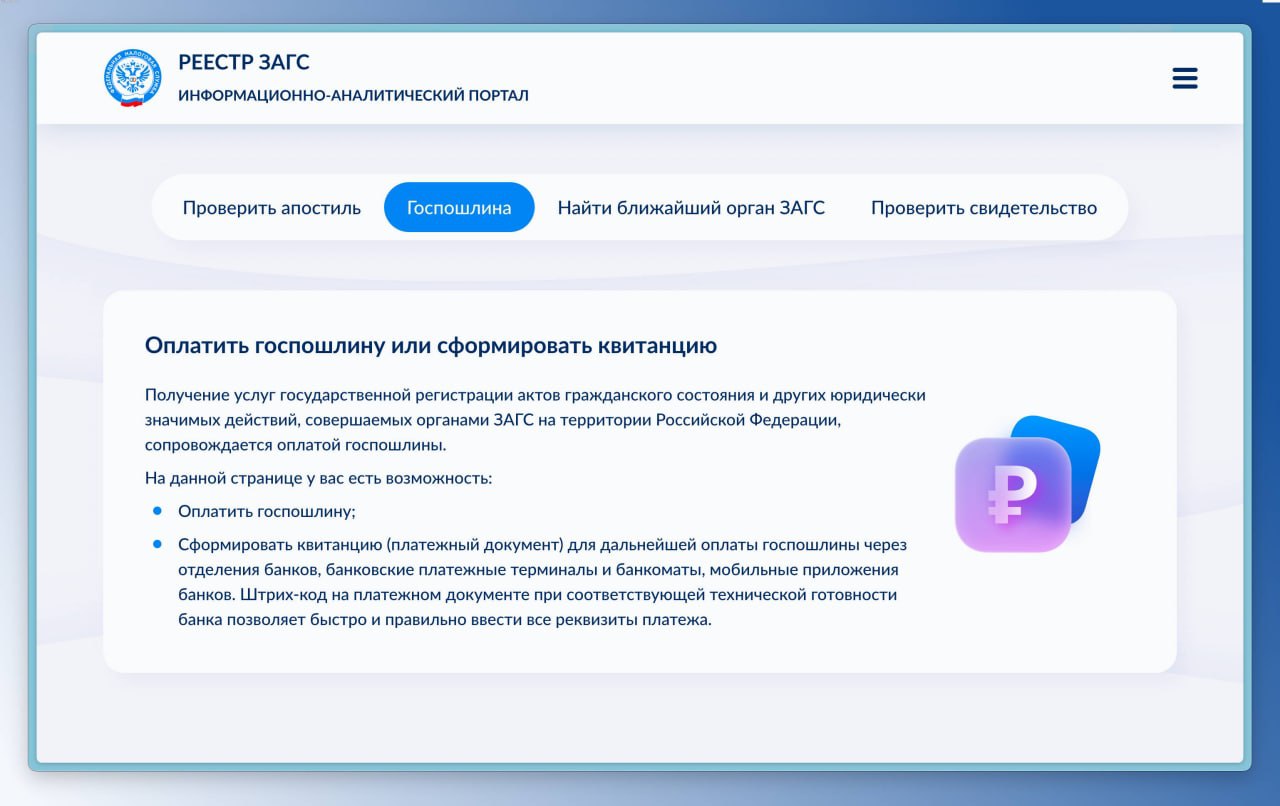Click the РЕЕСТР ЗАГС site title
Viewport: 1280px width, 806px height.
coord(244,62)
